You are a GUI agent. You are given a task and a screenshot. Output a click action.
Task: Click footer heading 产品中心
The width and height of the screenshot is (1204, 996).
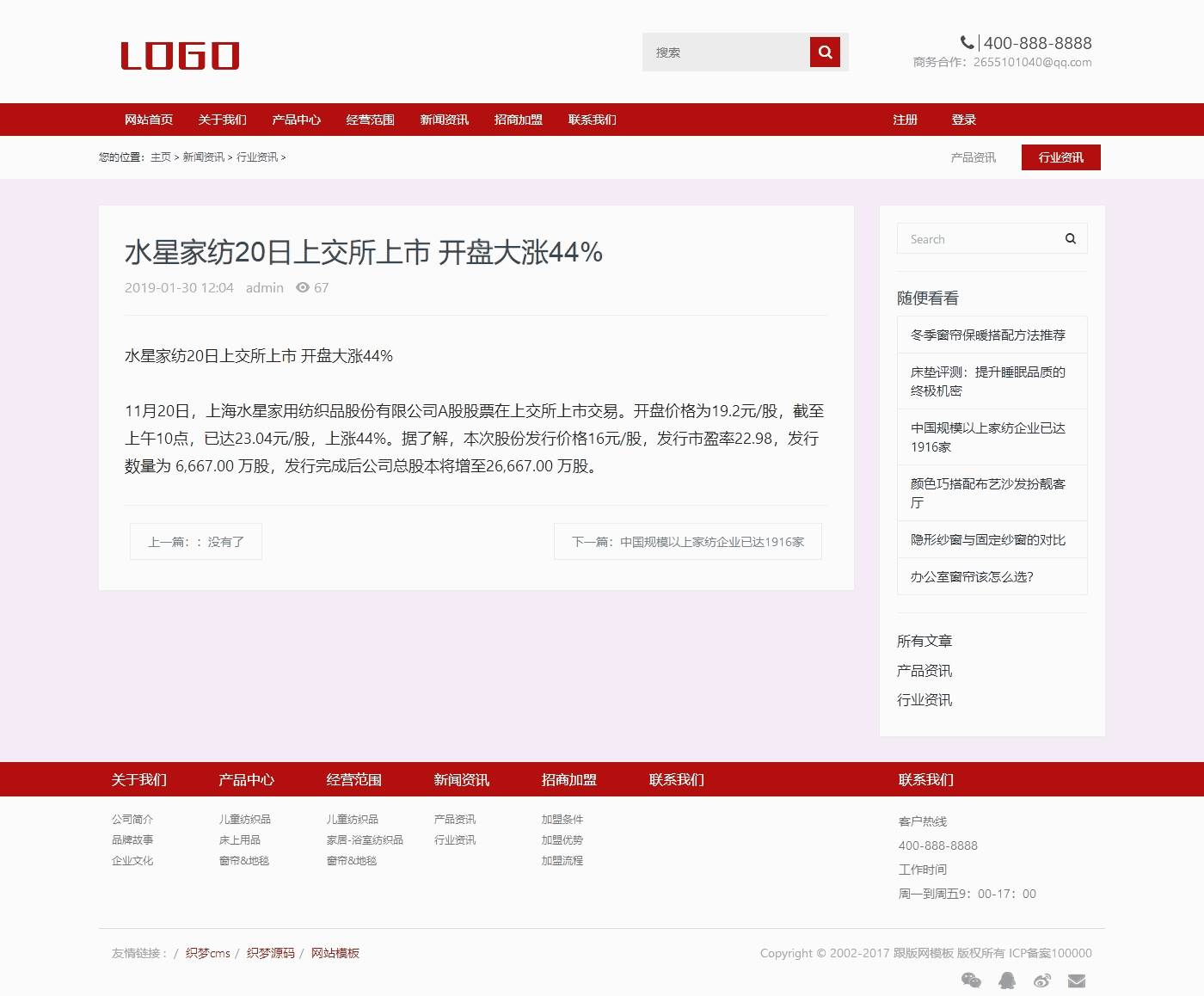(x=247, y=779)
